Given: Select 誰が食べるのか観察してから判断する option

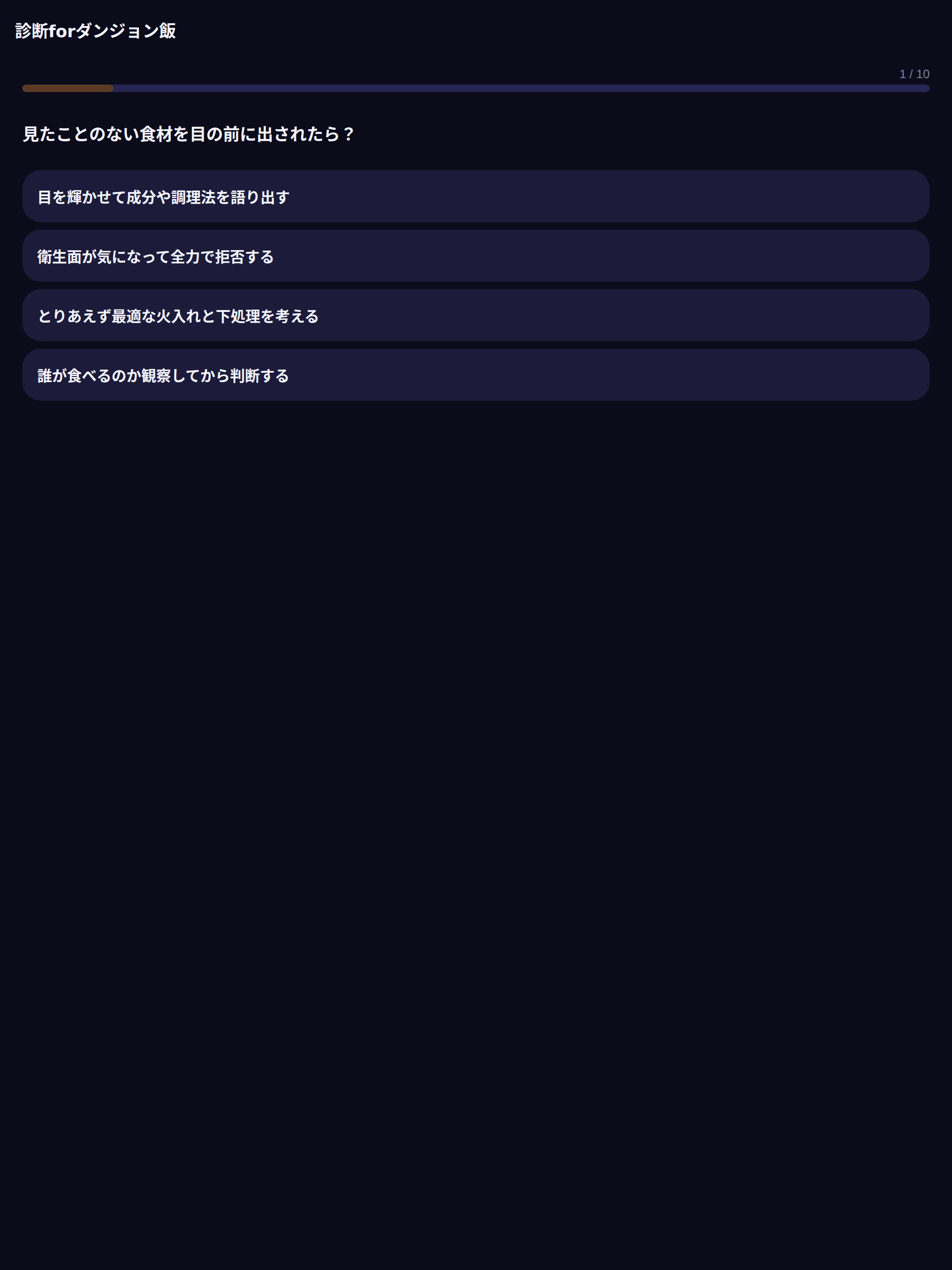Looking at the screenshot, I should [x=476, y=375].
